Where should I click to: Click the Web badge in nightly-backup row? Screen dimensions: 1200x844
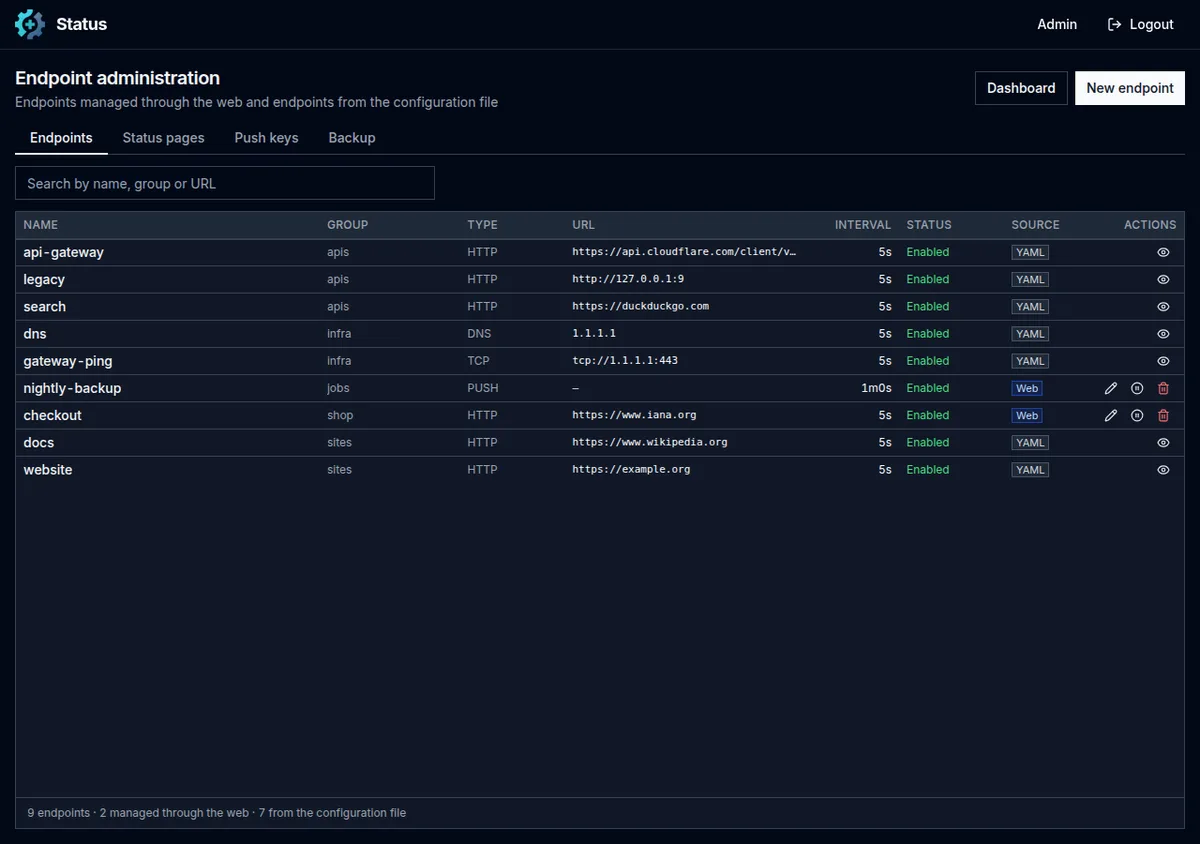pyautogui.click(x=1027, y=388)
